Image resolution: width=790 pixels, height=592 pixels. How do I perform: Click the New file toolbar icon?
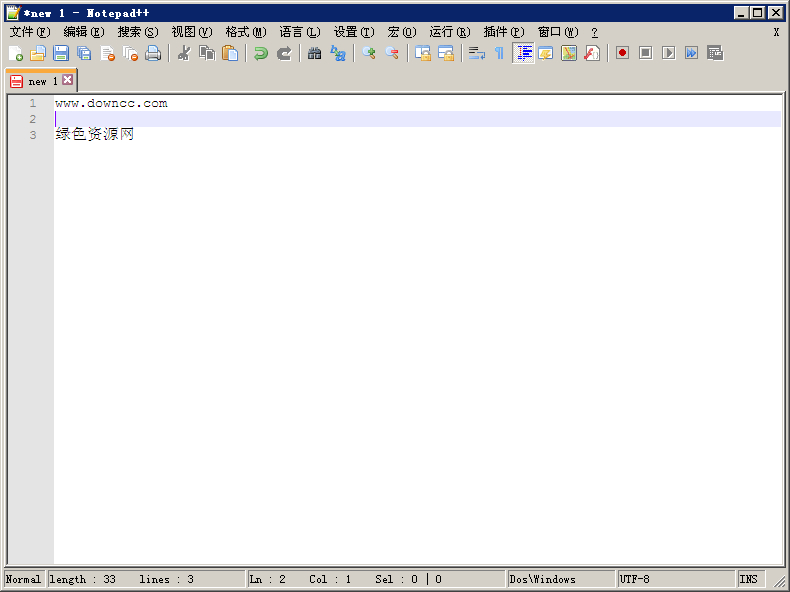(x=15, y=53)
